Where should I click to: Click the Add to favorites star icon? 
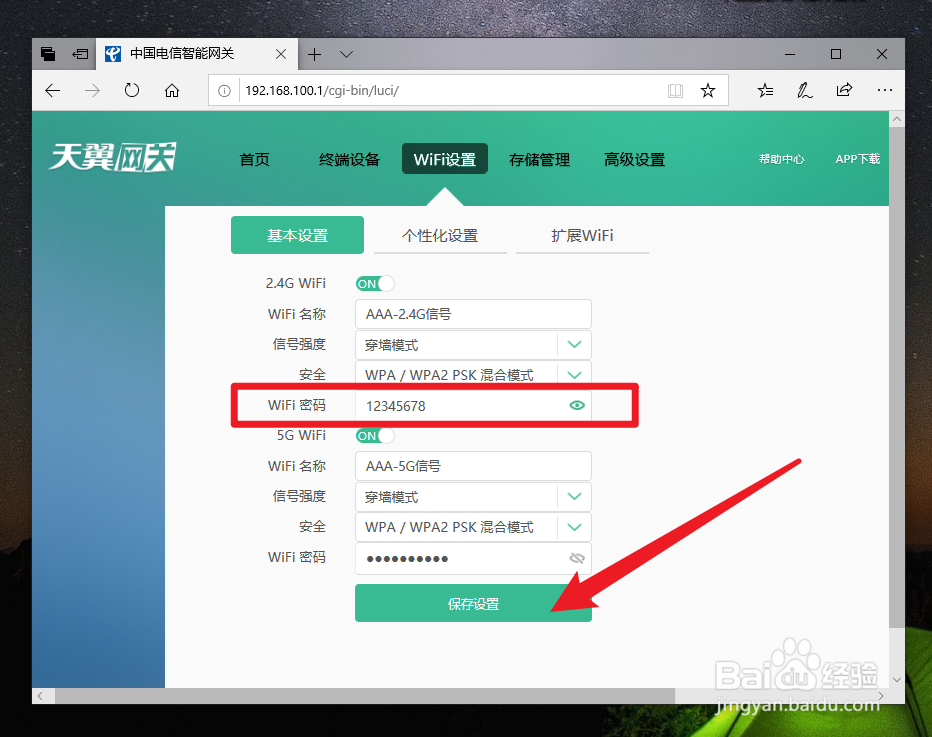click(x=708, y=90)
